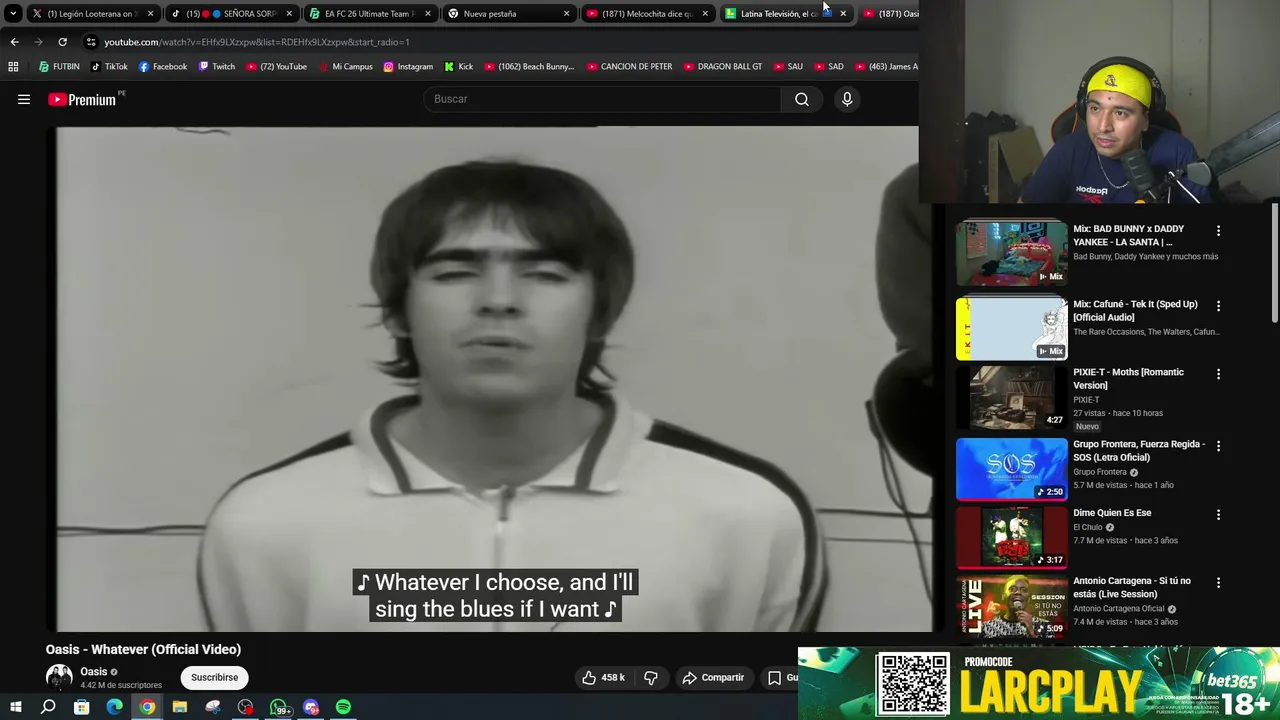Open options for Antonio Cartagena live session

pos(1218,583)
